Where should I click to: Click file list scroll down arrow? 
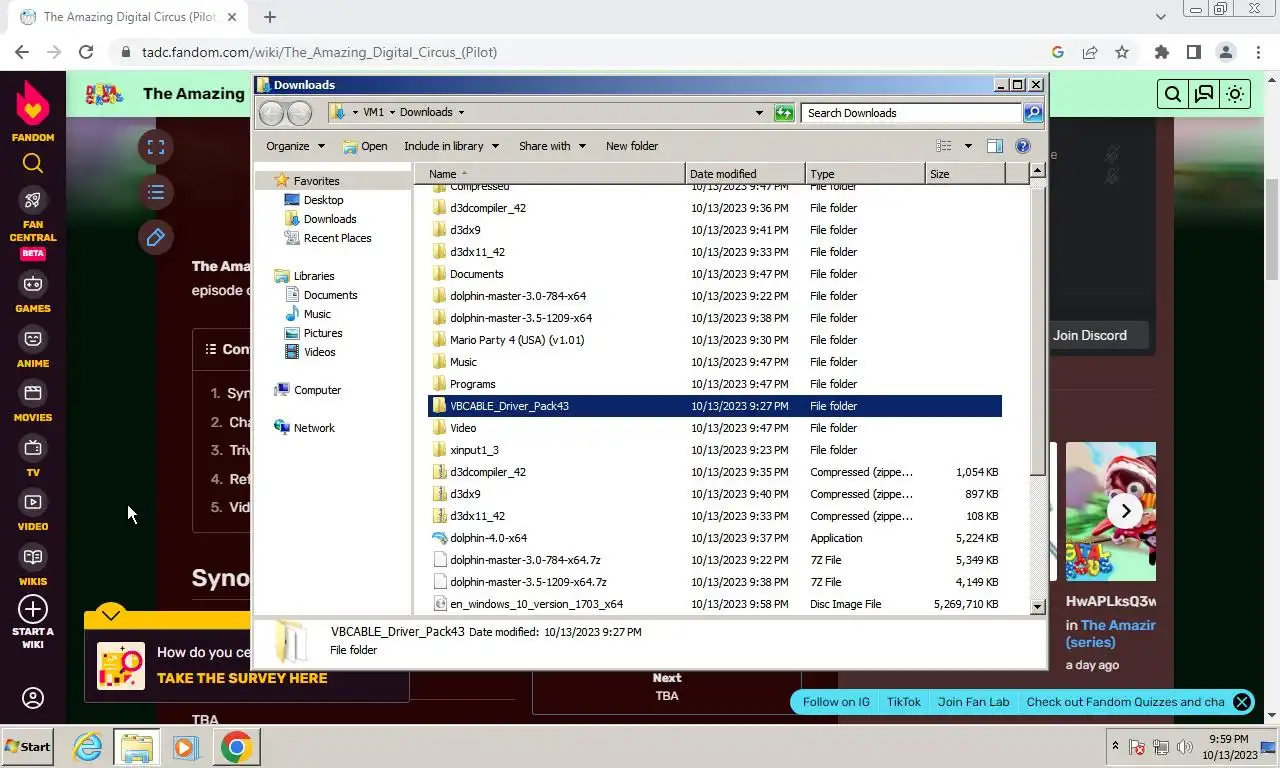pos(1037,606)
